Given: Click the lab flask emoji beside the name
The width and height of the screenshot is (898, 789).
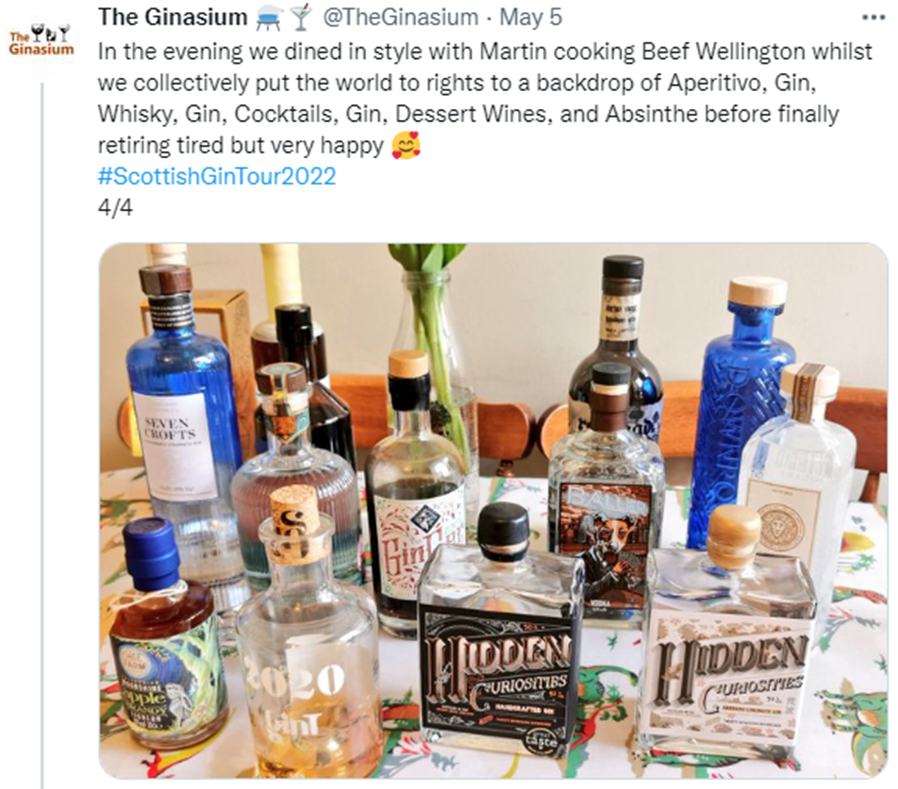Looking at the screenshot, I should point(268,18).
